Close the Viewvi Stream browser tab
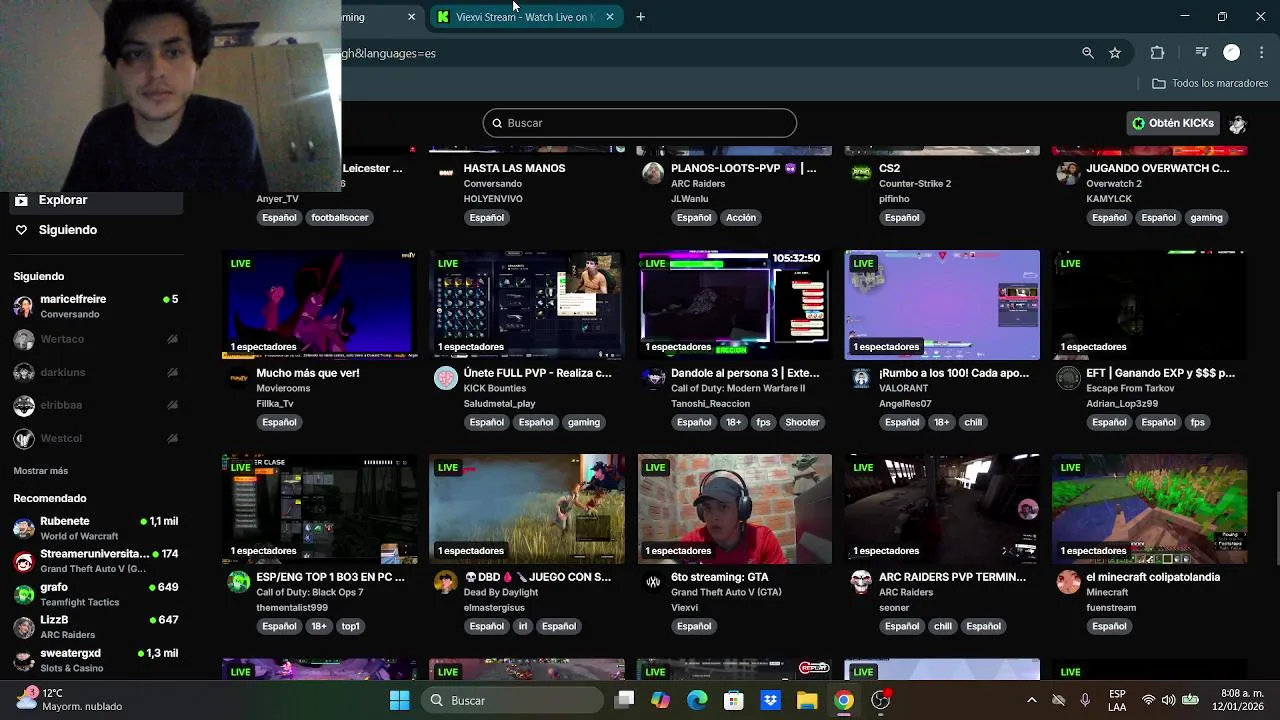The height and width of the screenshot is (720, 1280). 610,17
